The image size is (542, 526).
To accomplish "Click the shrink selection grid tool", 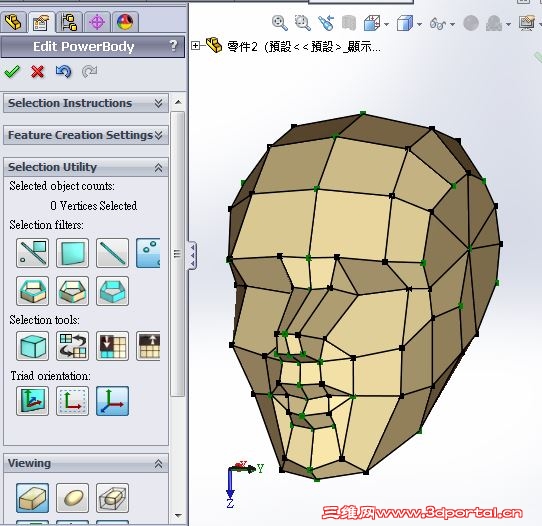I will [x=113, y=346].
